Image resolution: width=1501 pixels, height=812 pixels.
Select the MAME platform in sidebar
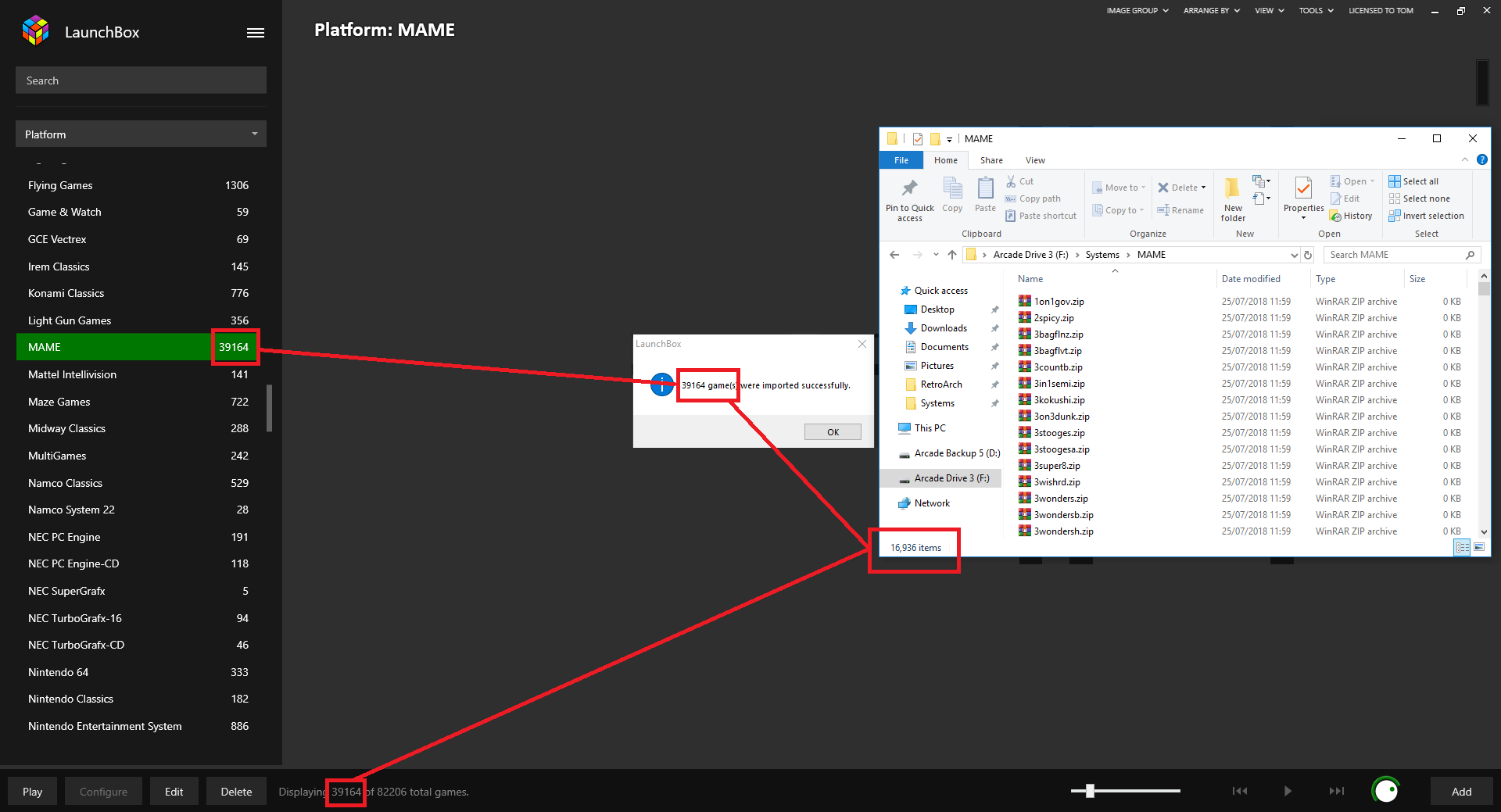138,347
